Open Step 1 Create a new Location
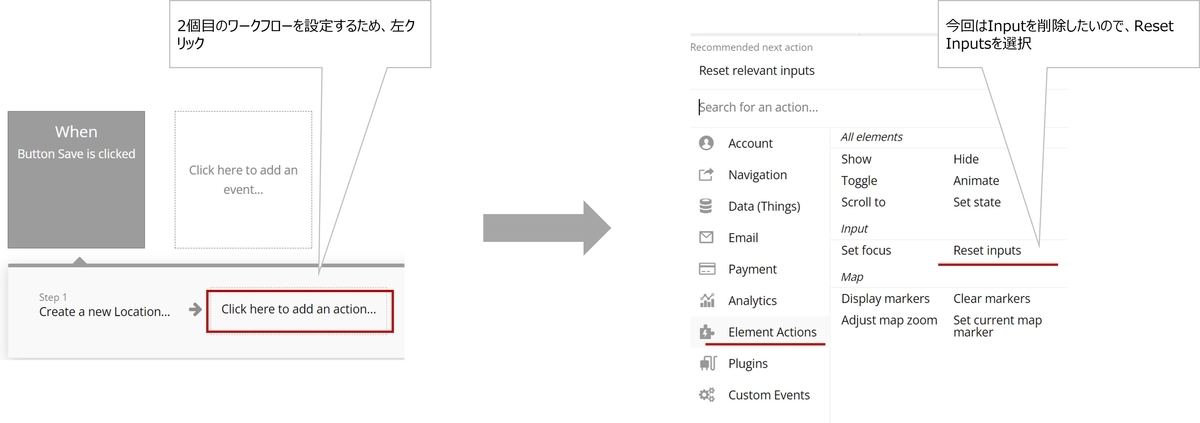Screen dimensions: 1200x423 tap(104, 306)
